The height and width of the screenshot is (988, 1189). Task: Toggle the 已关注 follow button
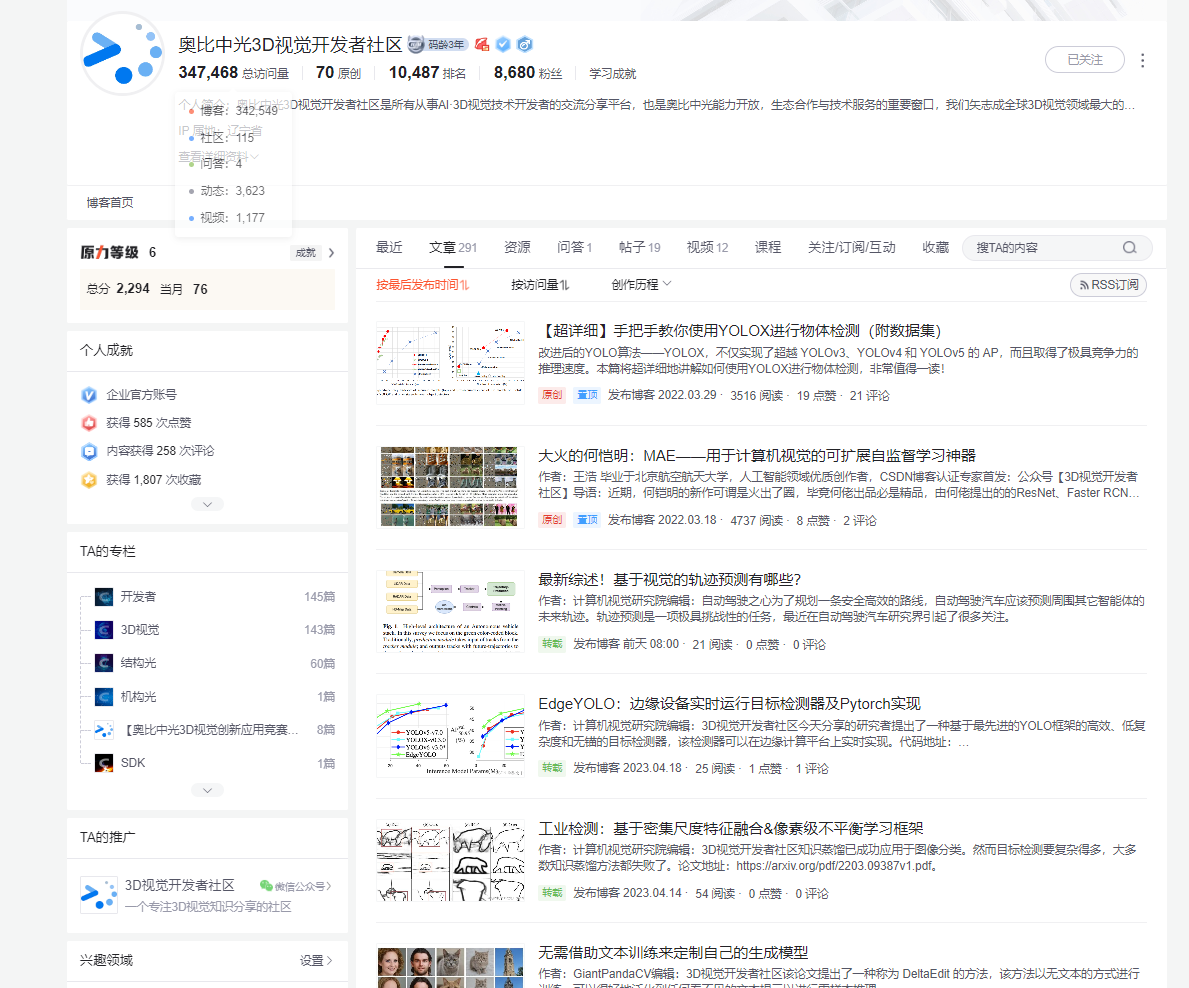[x=1084, y=60]
